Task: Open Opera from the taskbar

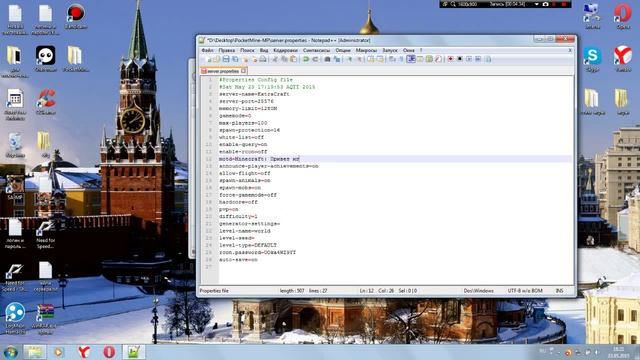Action: 109,352
